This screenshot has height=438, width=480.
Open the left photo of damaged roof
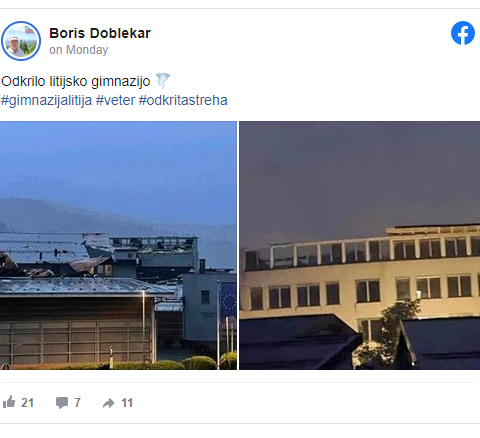tap(118, 245)
